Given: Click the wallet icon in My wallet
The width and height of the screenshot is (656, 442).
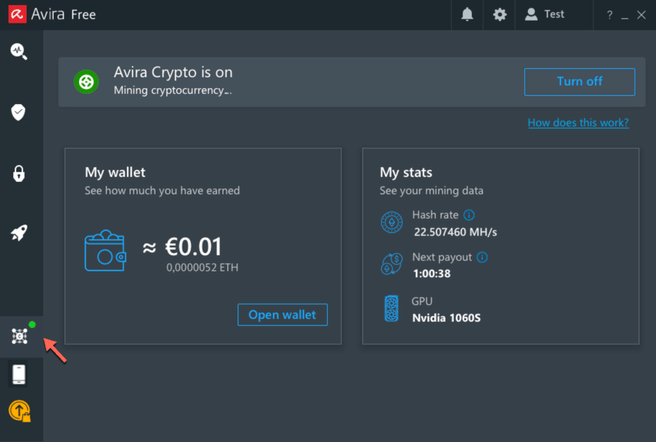Looking at the screenshot, I should 105,254.
